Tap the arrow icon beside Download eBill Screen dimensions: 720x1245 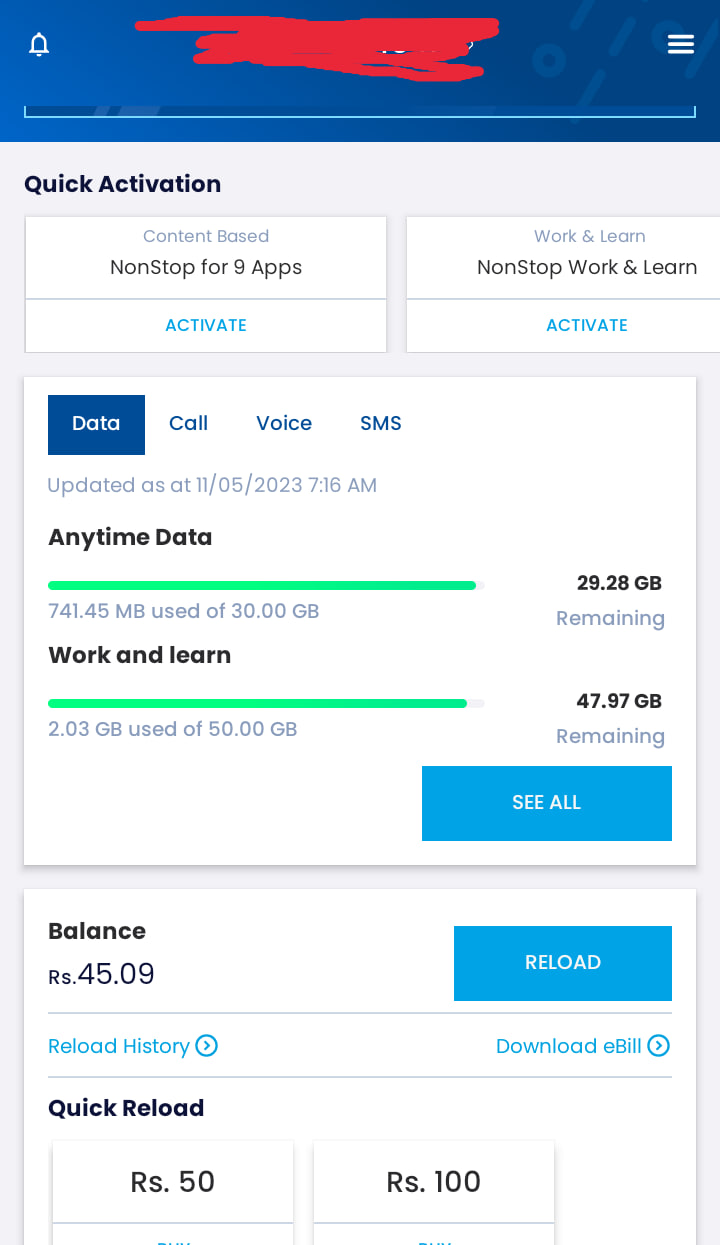pos(659,1046)
